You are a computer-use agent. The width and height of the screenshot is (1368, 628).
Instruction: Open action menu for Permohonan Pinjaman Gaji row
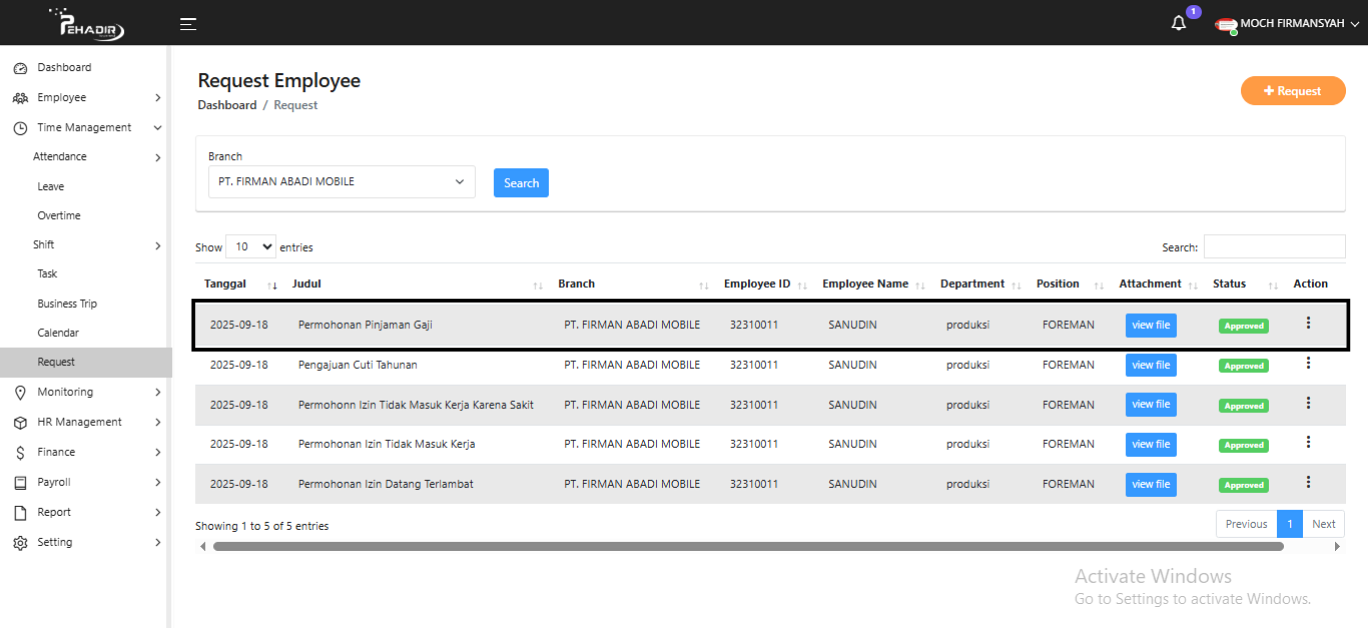click(x=1308, y=323)
